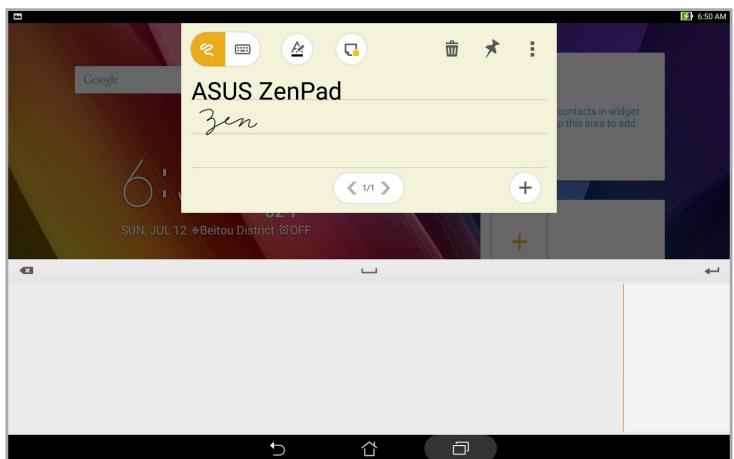Pin the Quick Memo note
734x459 pixels.
pyautogui.click(x=492, y=48)
